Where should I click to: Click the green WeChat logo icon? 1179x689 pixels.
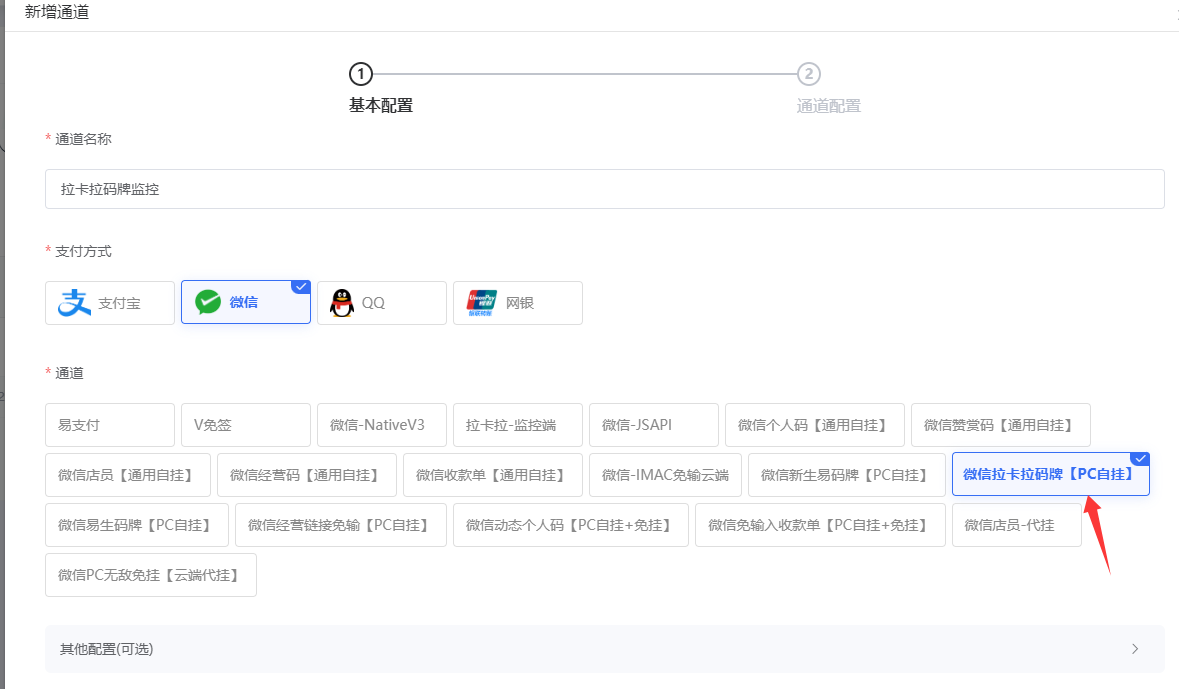(x=208, y=303)
